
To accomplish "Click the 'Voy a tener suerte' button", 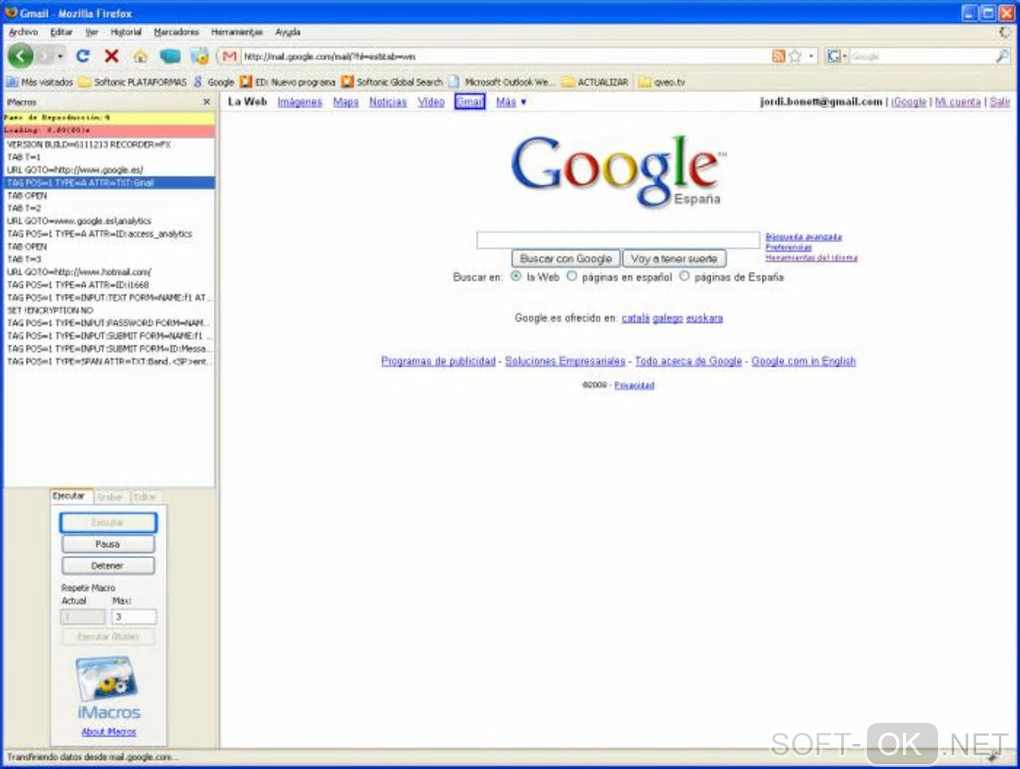I will point(674,258).
